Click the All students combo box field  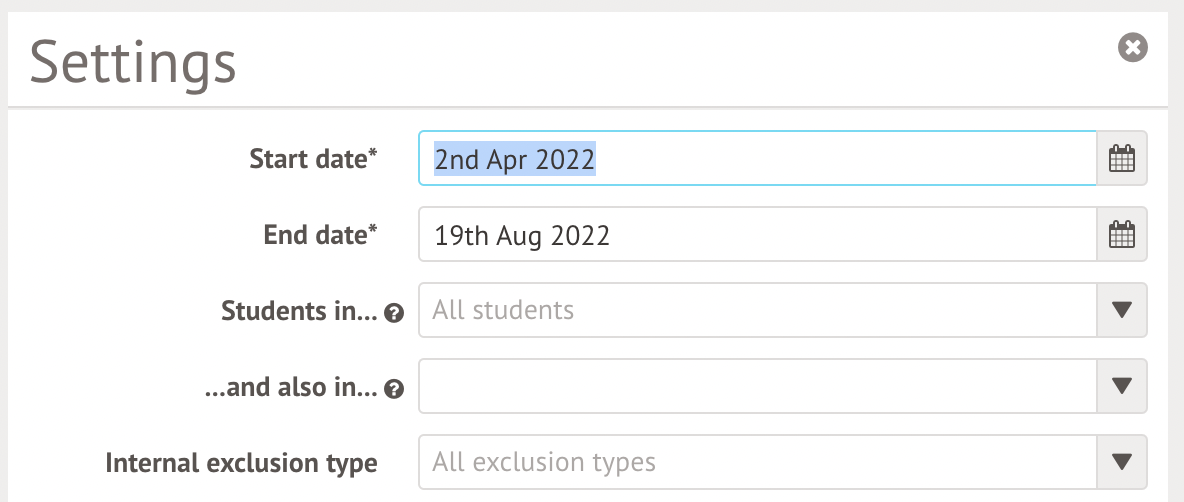757,310
